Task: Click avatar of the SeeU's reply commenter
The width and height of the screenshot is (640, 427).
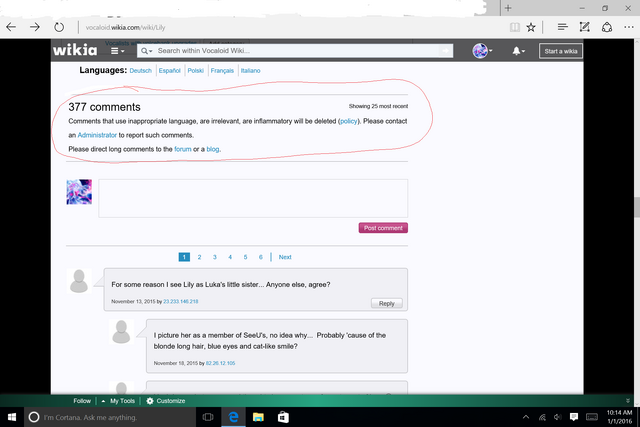Action: 121,332
